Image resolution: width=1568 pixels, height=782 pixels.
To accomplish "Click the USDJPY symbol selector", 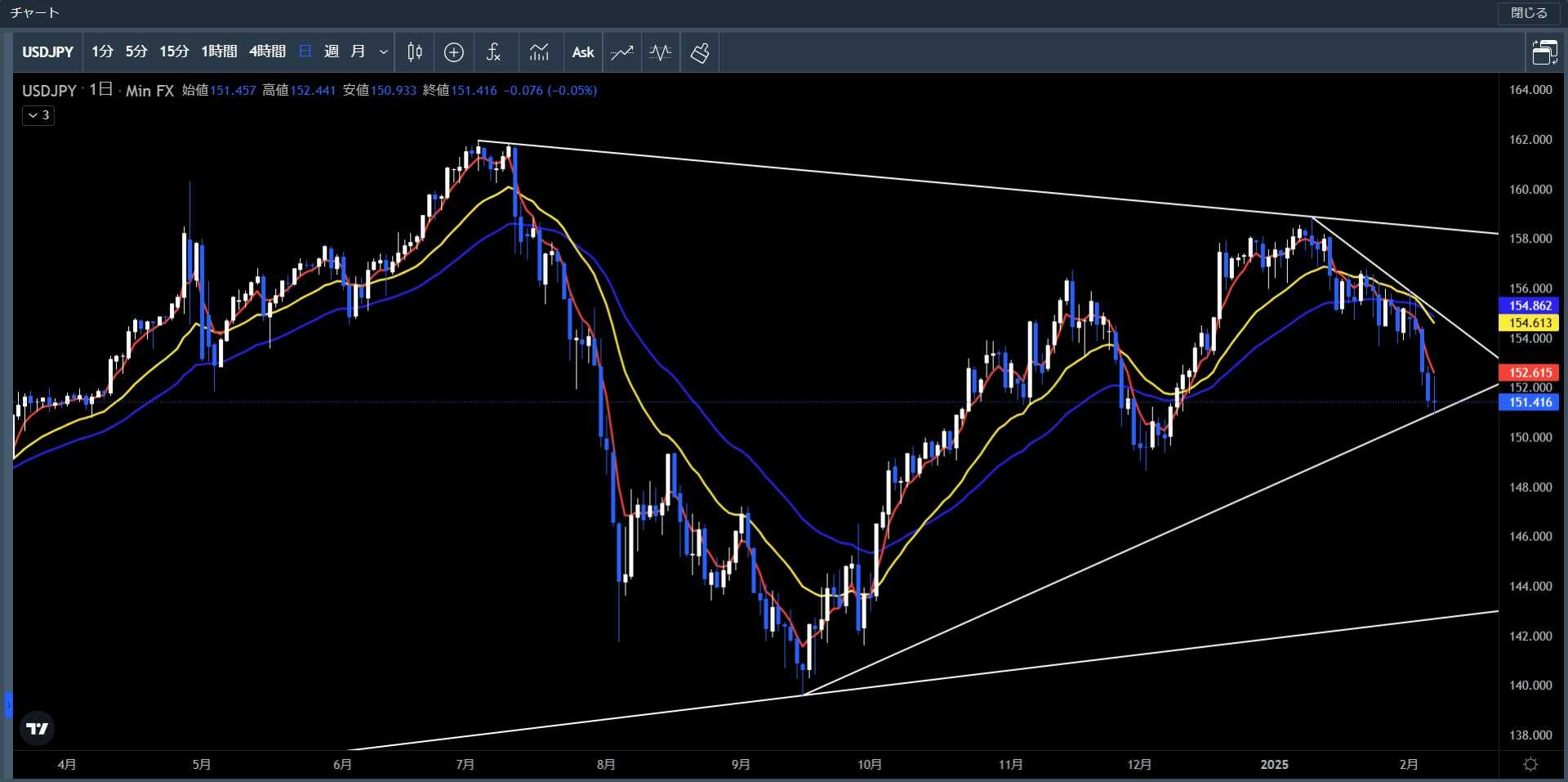I will pyautogui.click(x=47, y=52).
